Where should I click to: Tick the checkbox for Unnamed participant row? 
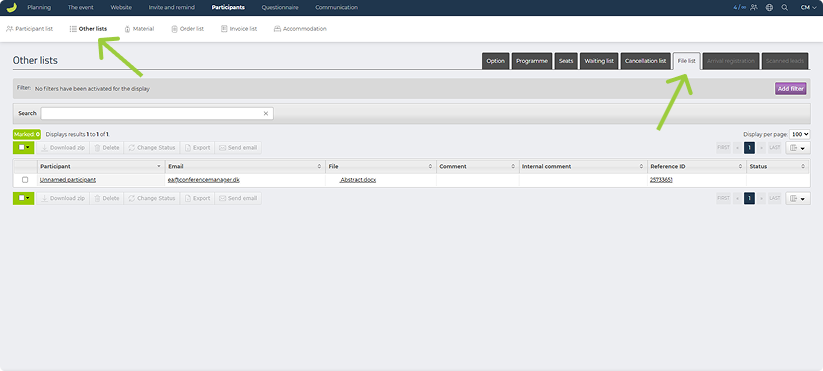25,180
